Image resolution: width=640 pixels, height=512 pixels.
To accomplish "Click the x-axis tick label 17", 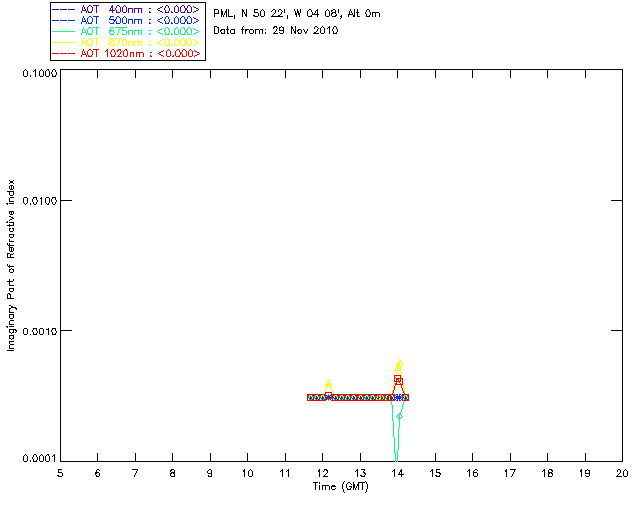I will pyautogui.click(x=510, y=474).
